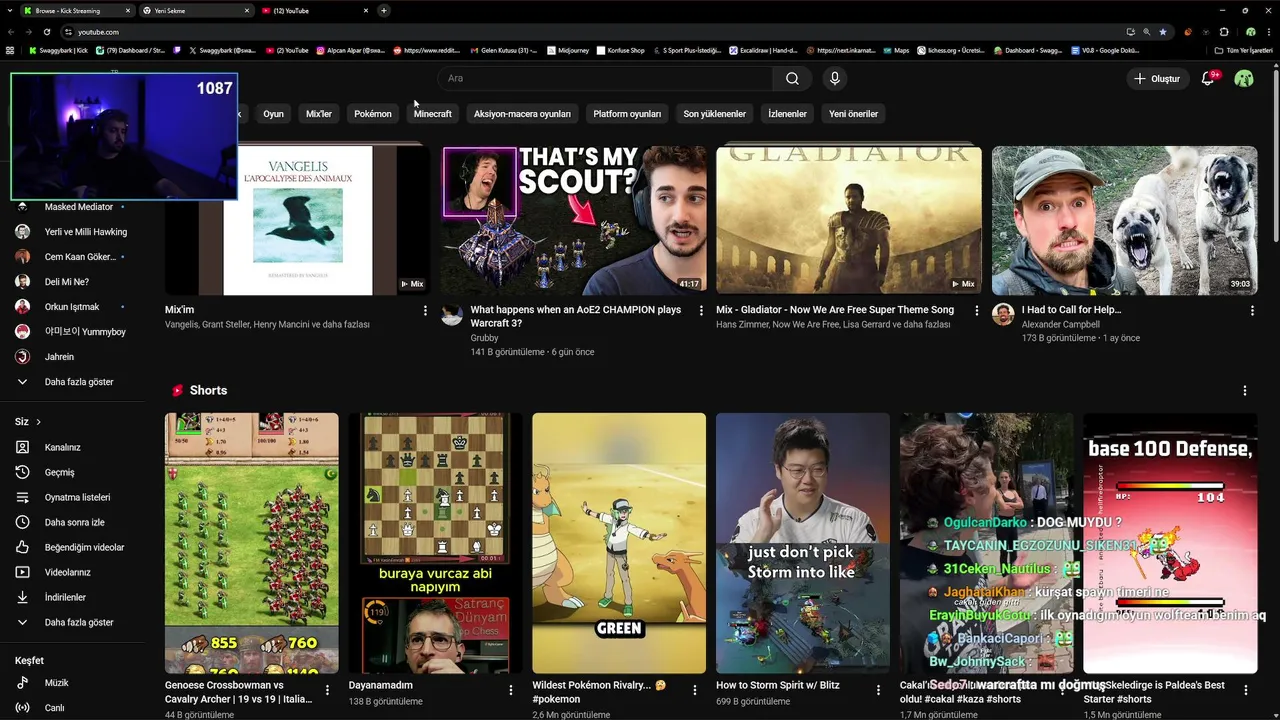Image resolution: width=1280 pixels, height=720 pixels.
Task: Open more options for Mix'im
Action: (426, 311)
